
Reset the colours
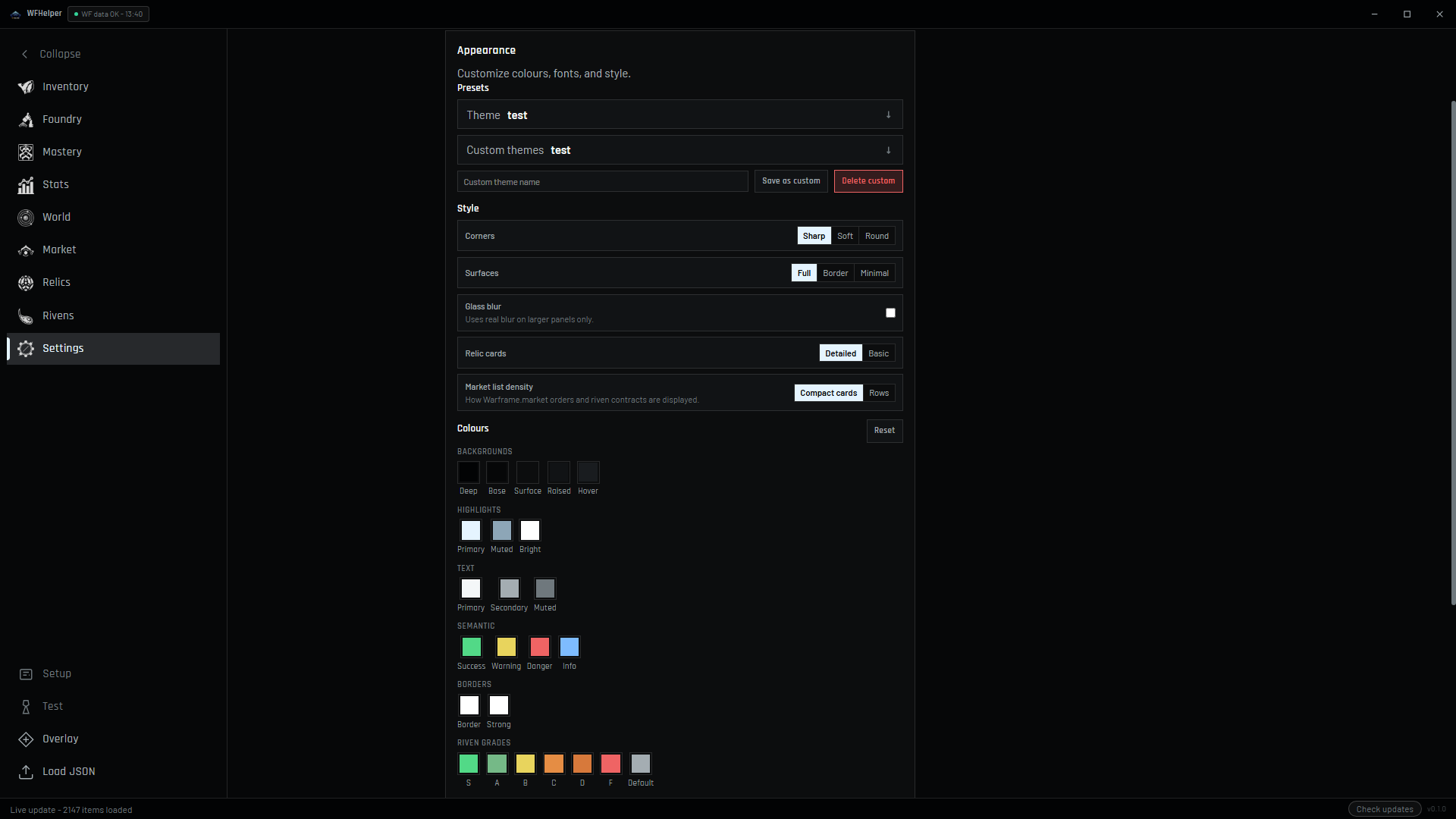pyautogui.click(x=884, y=431)
